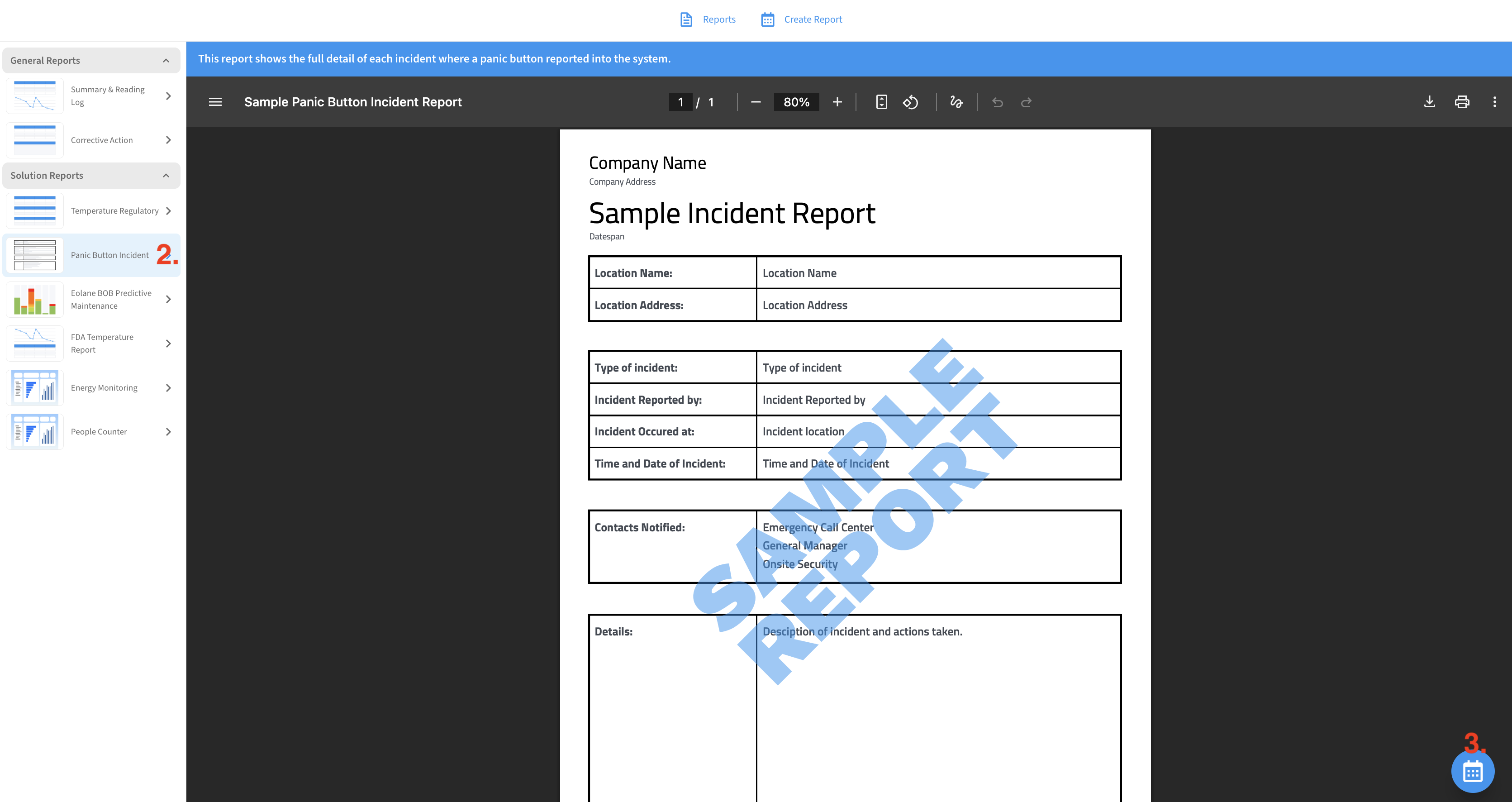
Task: Click the page number input field
Action: (x=680, y=102)
